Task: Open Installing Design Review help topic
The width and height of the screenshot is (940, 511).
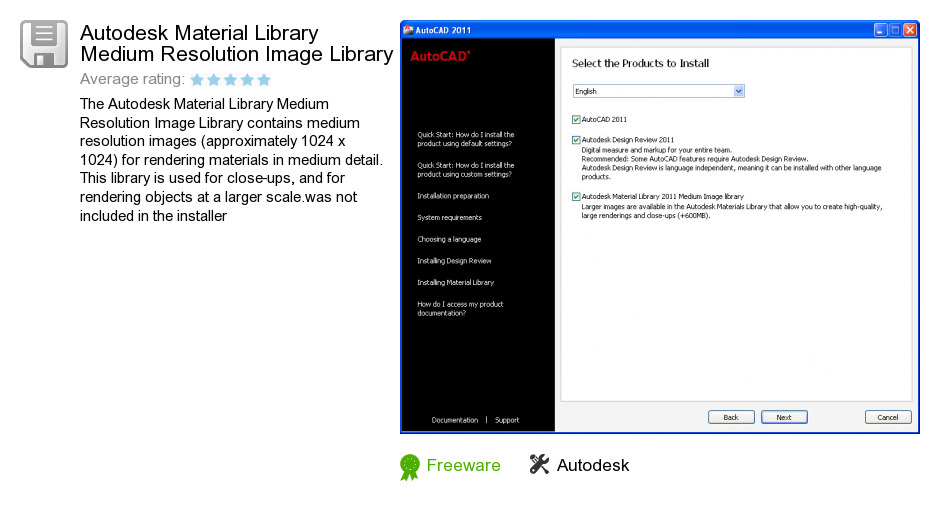Action: 454,261
